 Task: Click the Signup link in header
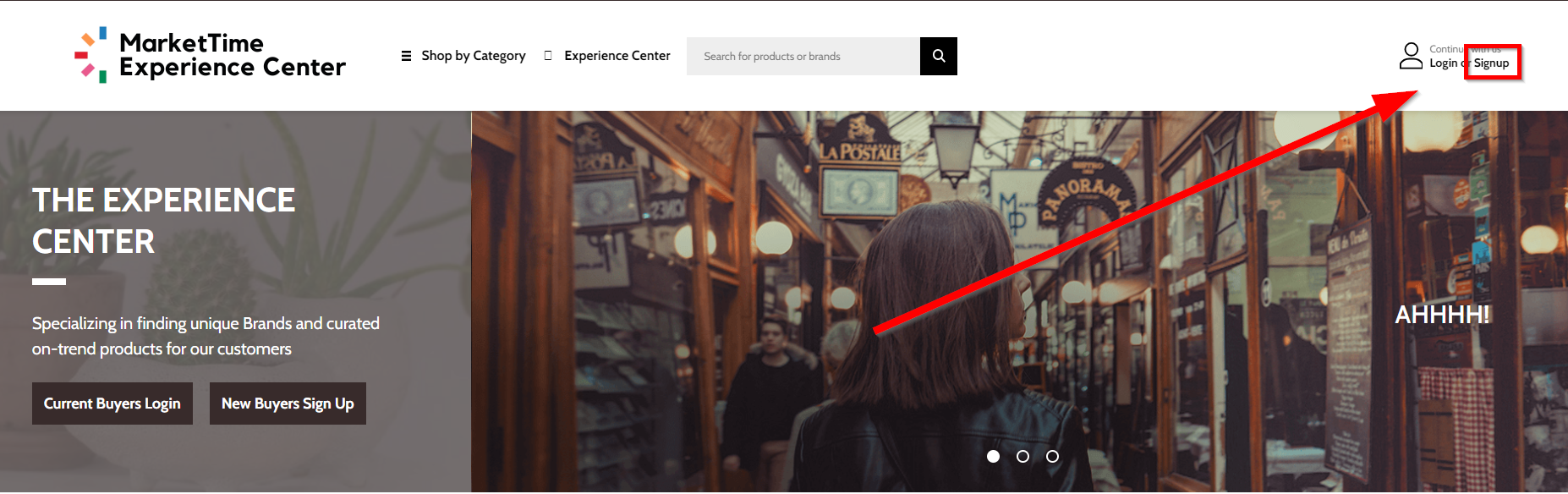[1491, 63]
